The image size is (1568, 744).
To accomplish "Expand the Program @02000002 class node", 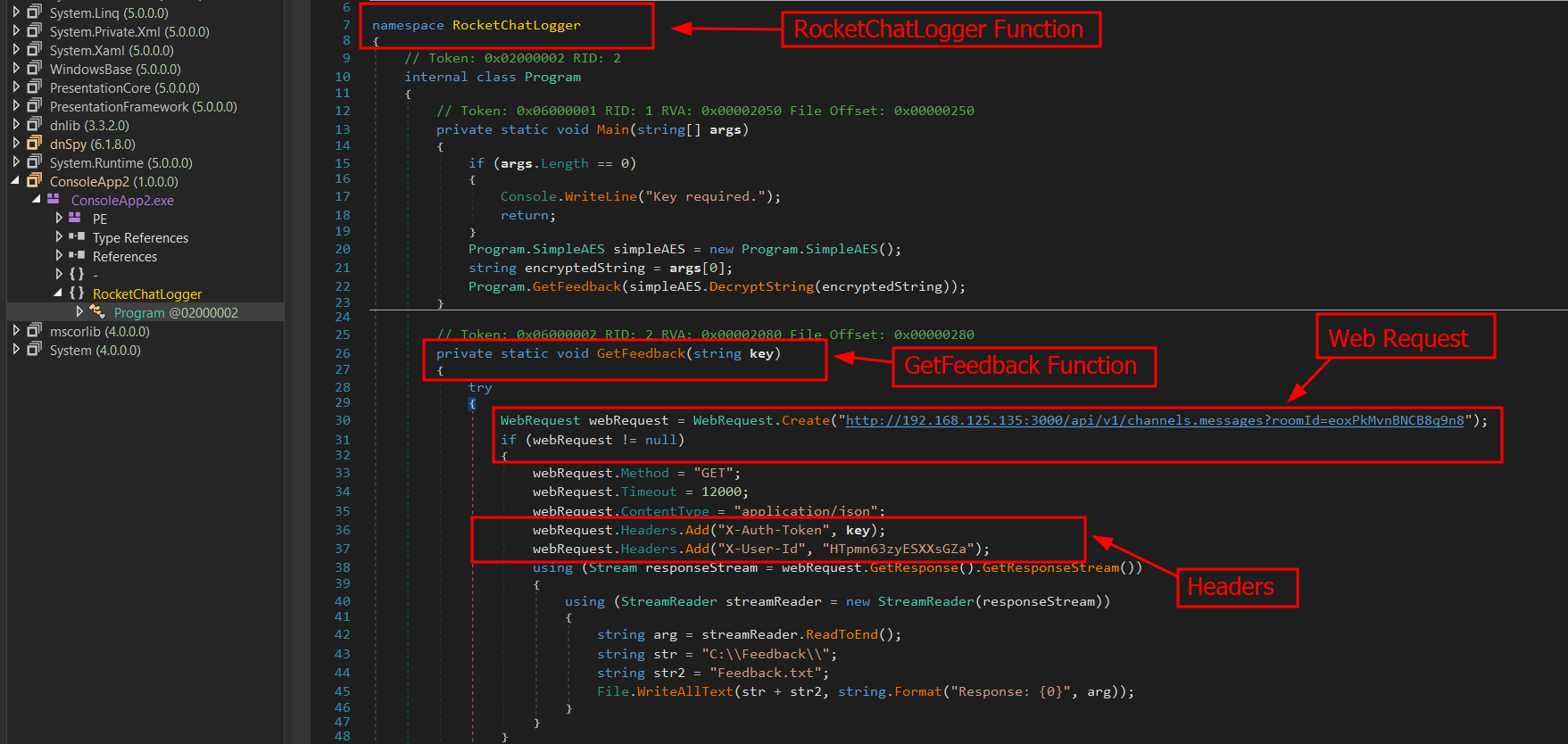I will pyautogui.click(x=79, y=312).
